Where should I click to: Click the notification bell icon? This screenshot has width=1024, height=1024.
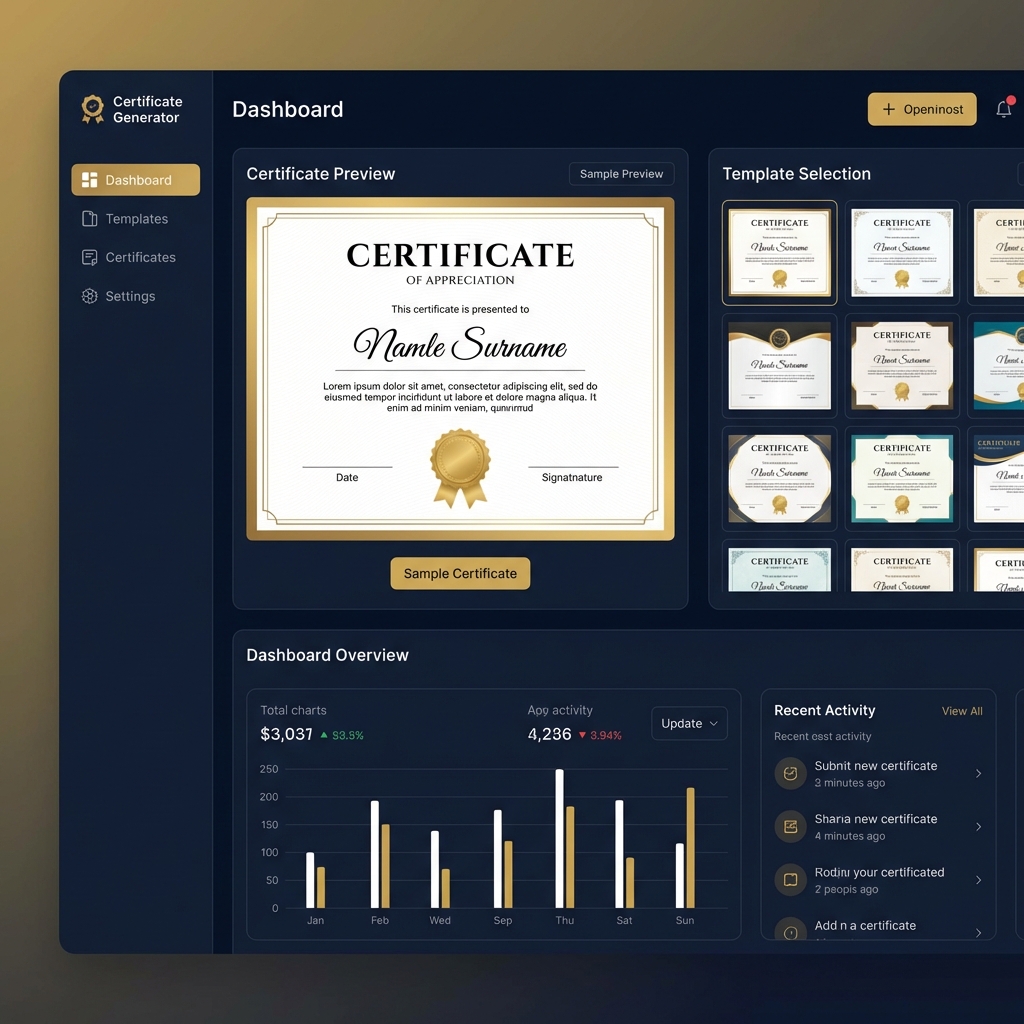pos(1005,108)
